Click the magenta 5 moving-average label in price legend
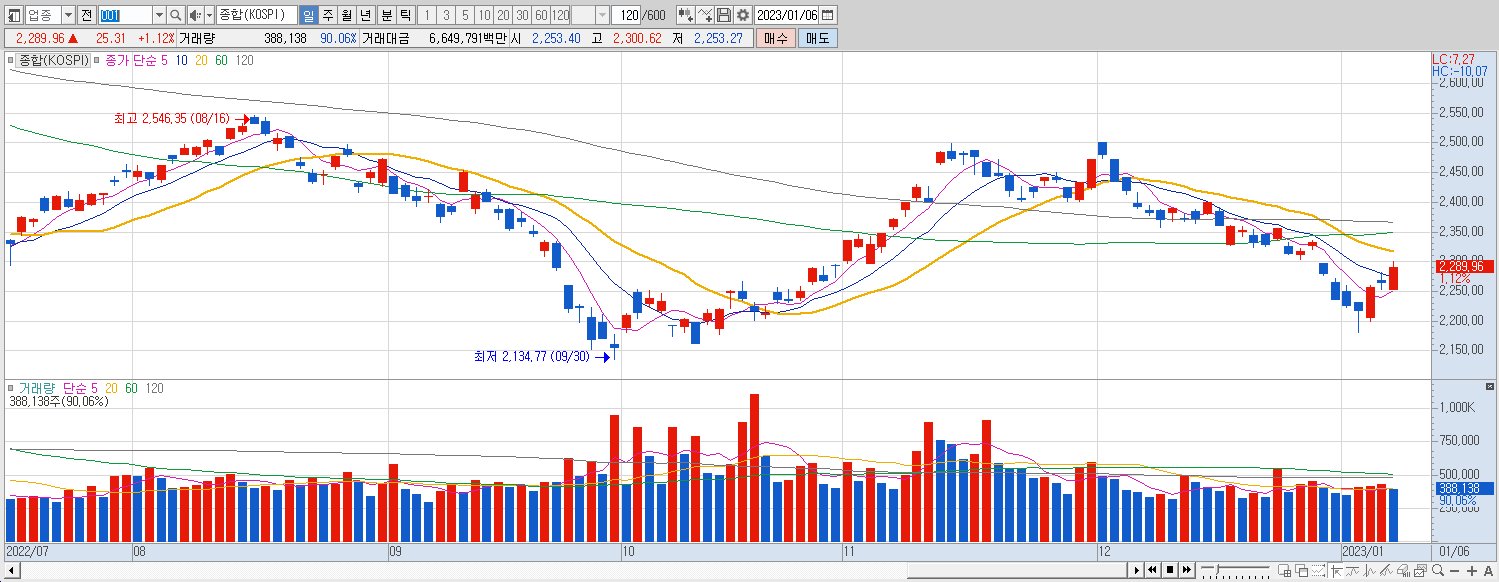1499x582 pixels. (164, 60)
